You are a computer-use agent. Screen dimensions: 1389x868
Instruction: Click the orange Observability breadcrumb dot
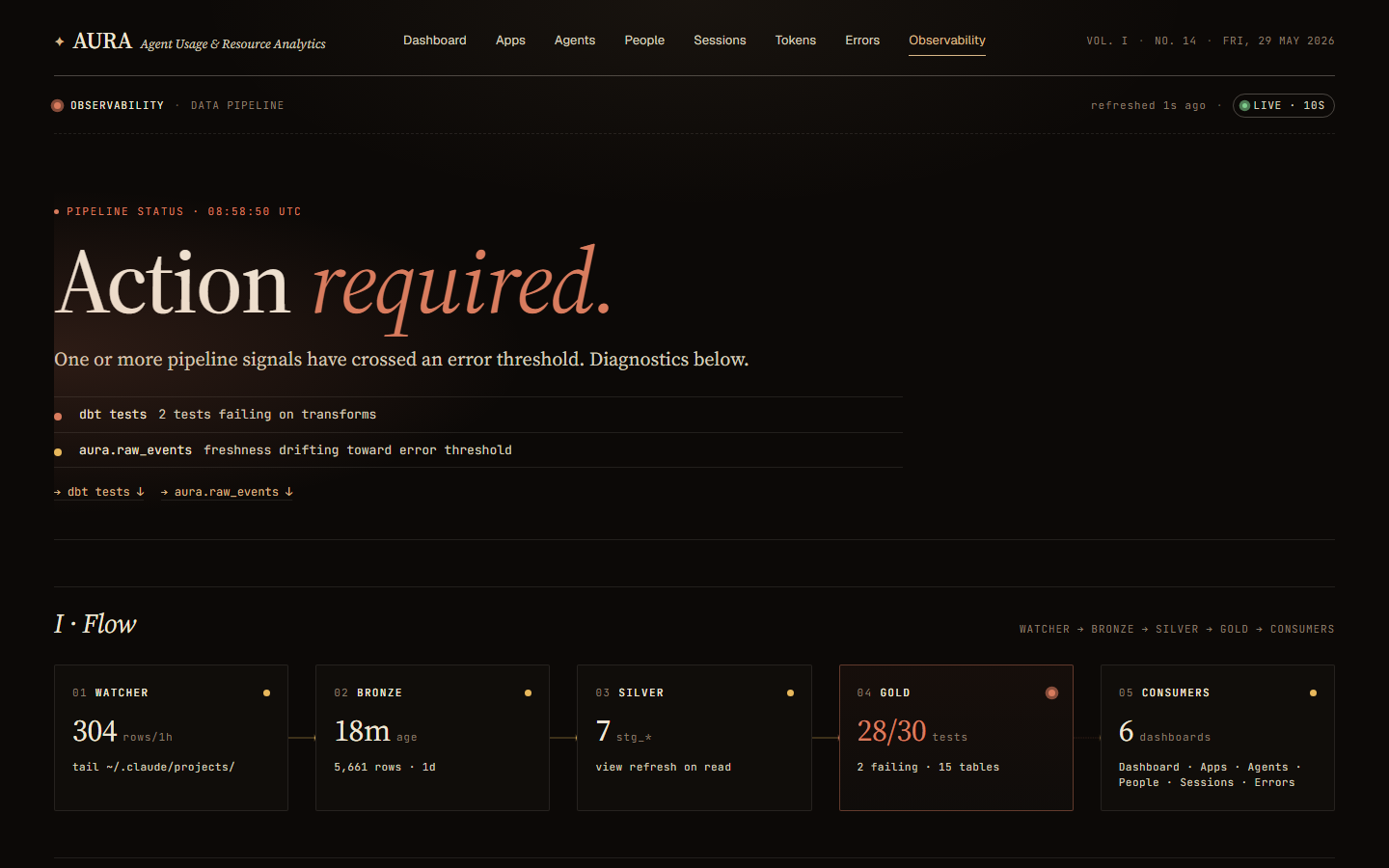(58, 105)
